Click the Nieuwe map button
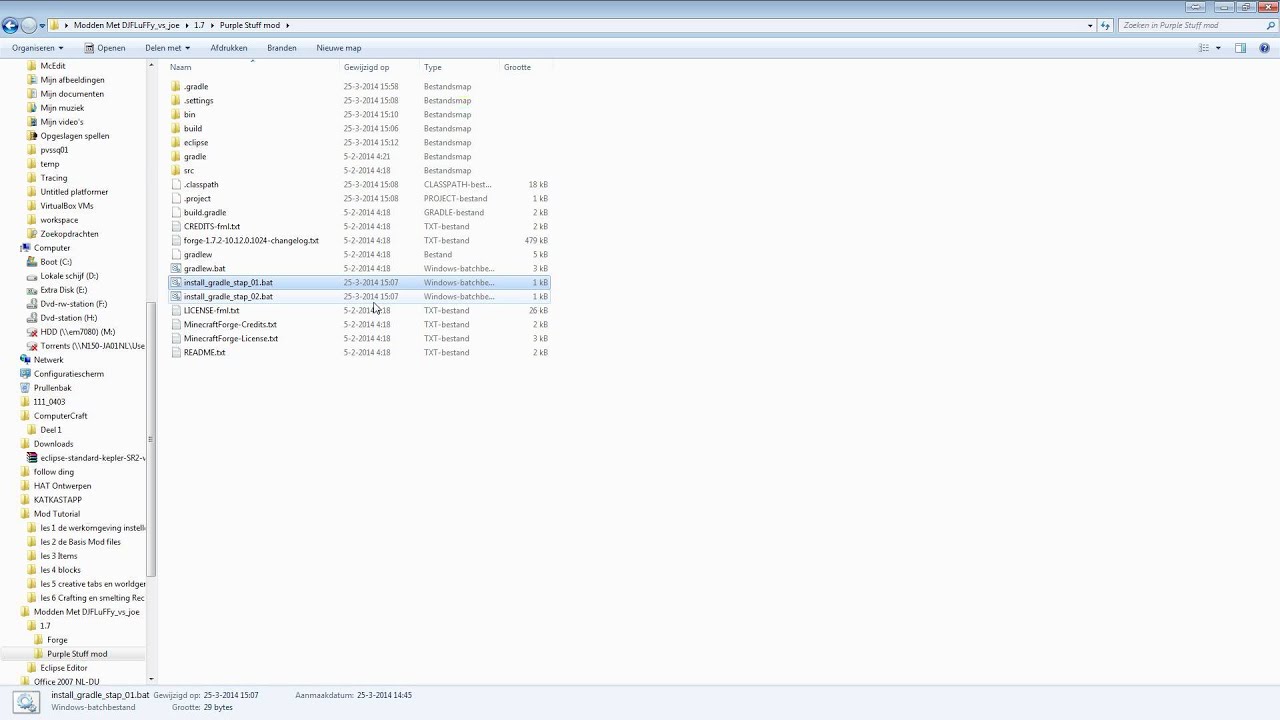1280x720 pixels. point(339,48)
